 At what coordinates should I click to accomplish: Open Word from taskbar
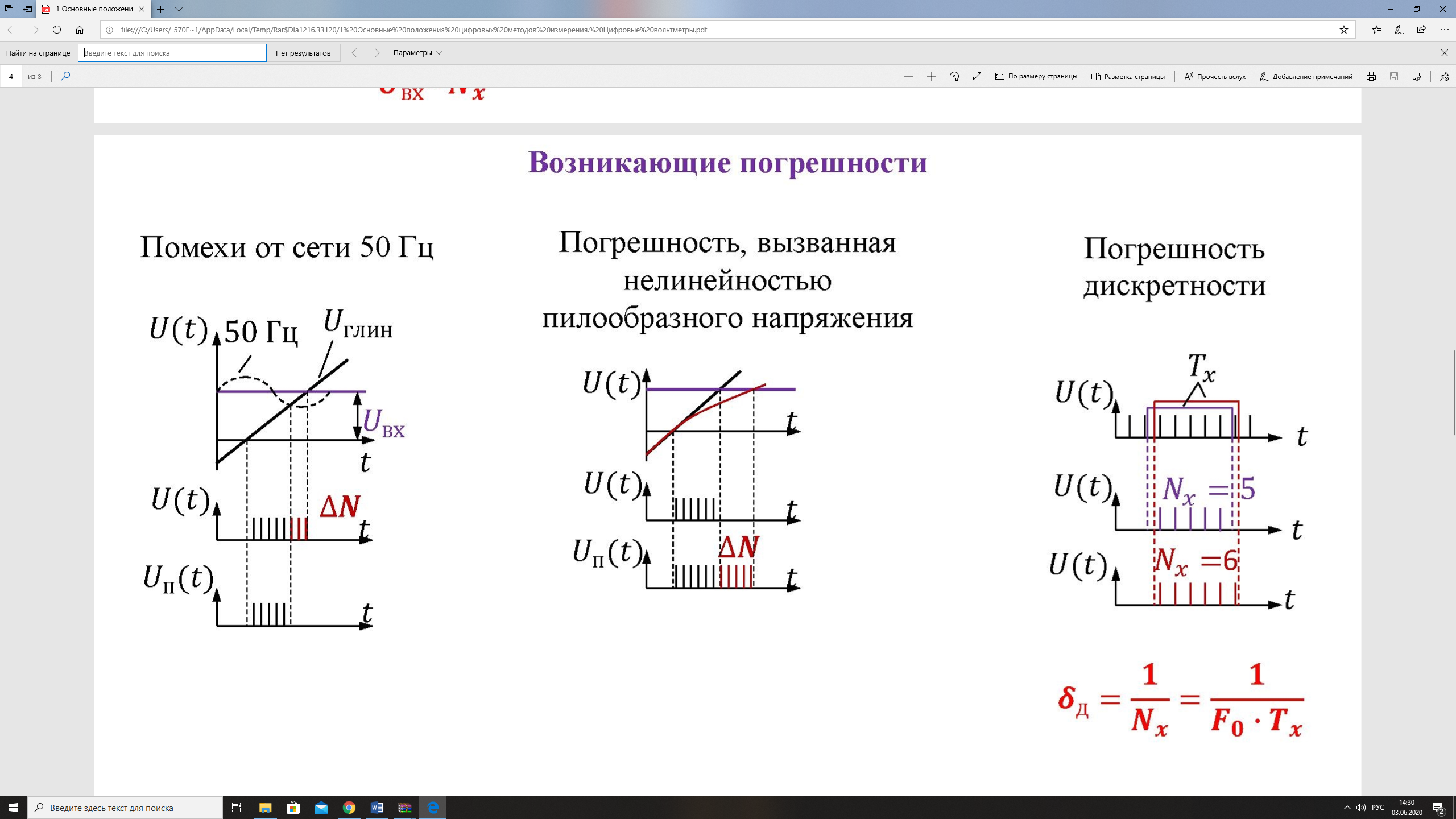pyautogui.click(x=377, y=808)
